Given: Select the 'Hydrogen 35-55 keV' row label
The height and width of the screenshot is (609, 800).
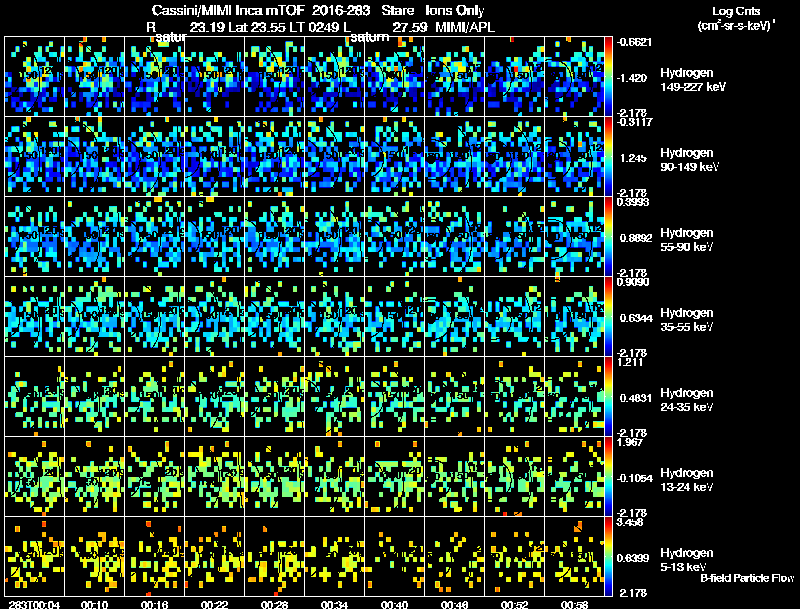Looking at the screenshot, I should (687, 320).
